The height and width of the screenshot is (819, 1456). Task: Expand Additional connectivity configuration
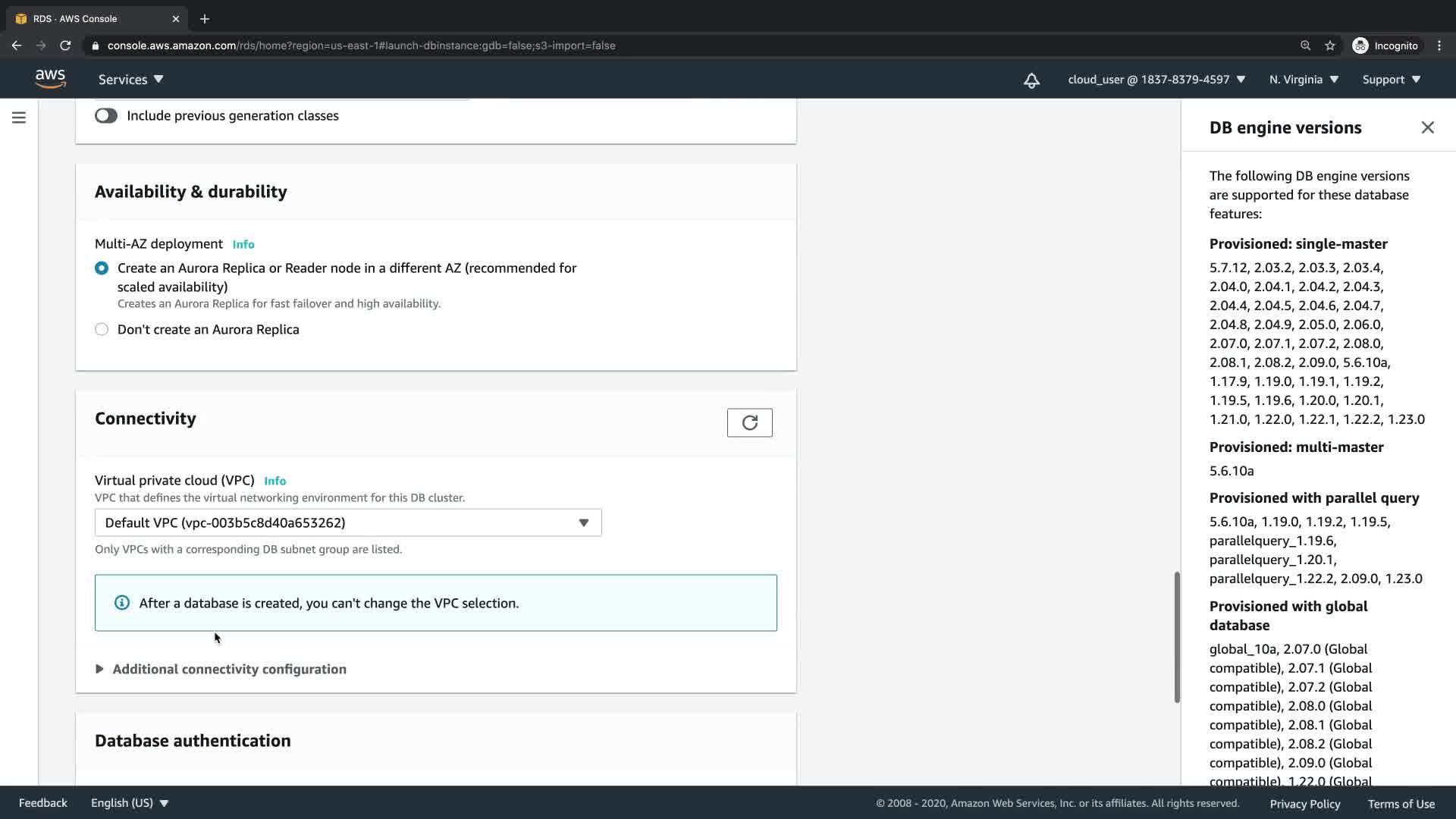[x=229, y=670]
